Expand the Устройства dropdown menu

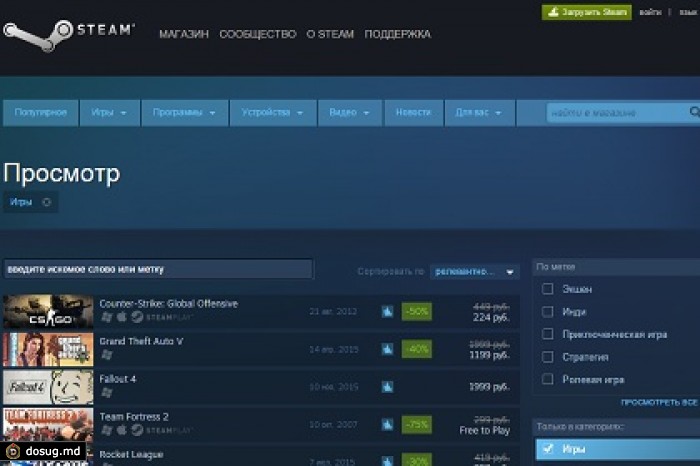(x=273, y=112)
